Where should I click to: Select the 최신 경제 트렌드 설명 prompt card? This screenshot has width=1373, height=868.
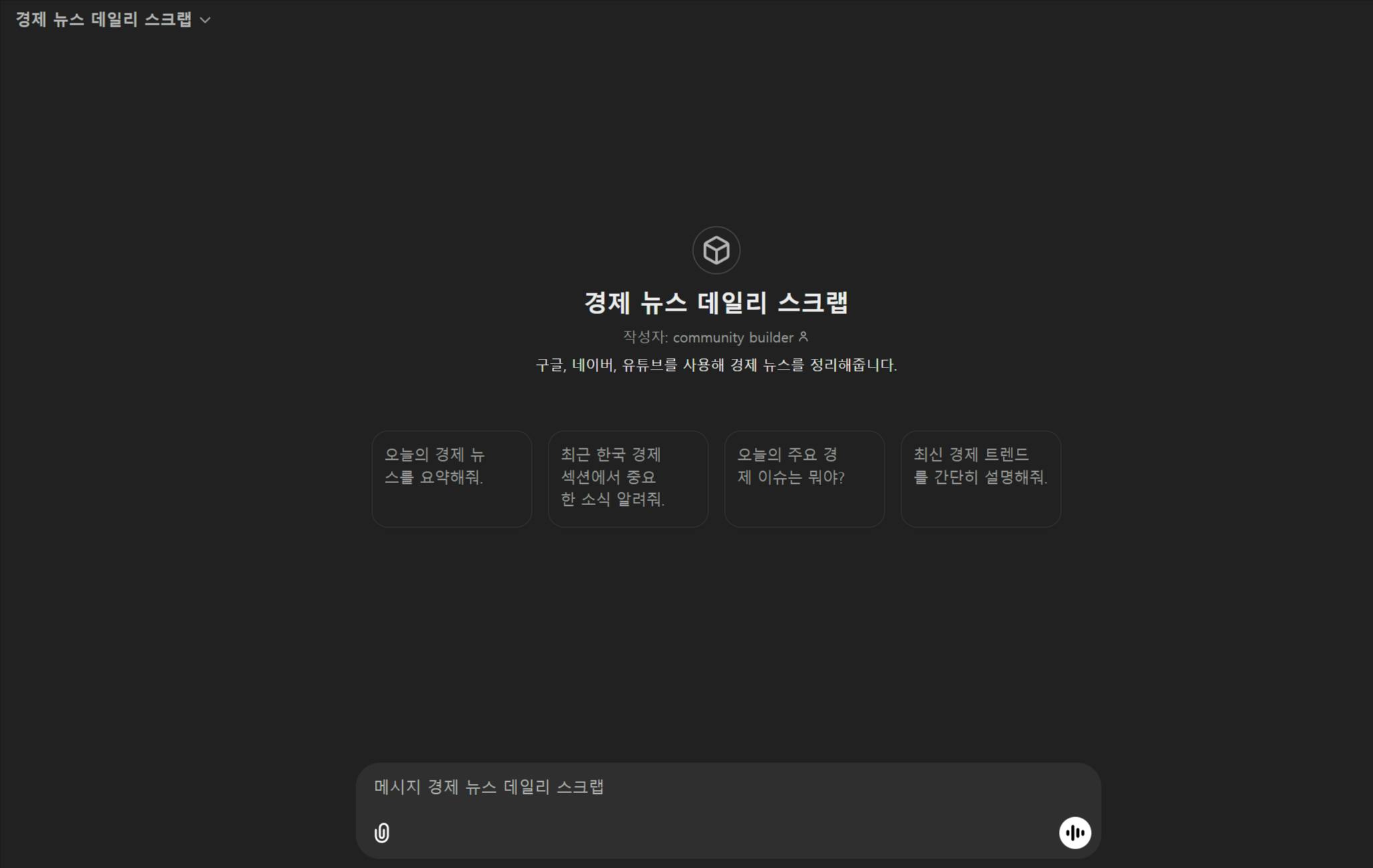(981, 478)
